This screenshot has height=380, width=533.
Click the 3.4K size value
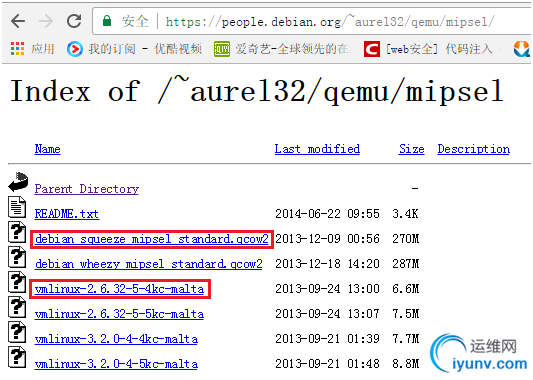[x=405, y=214]
